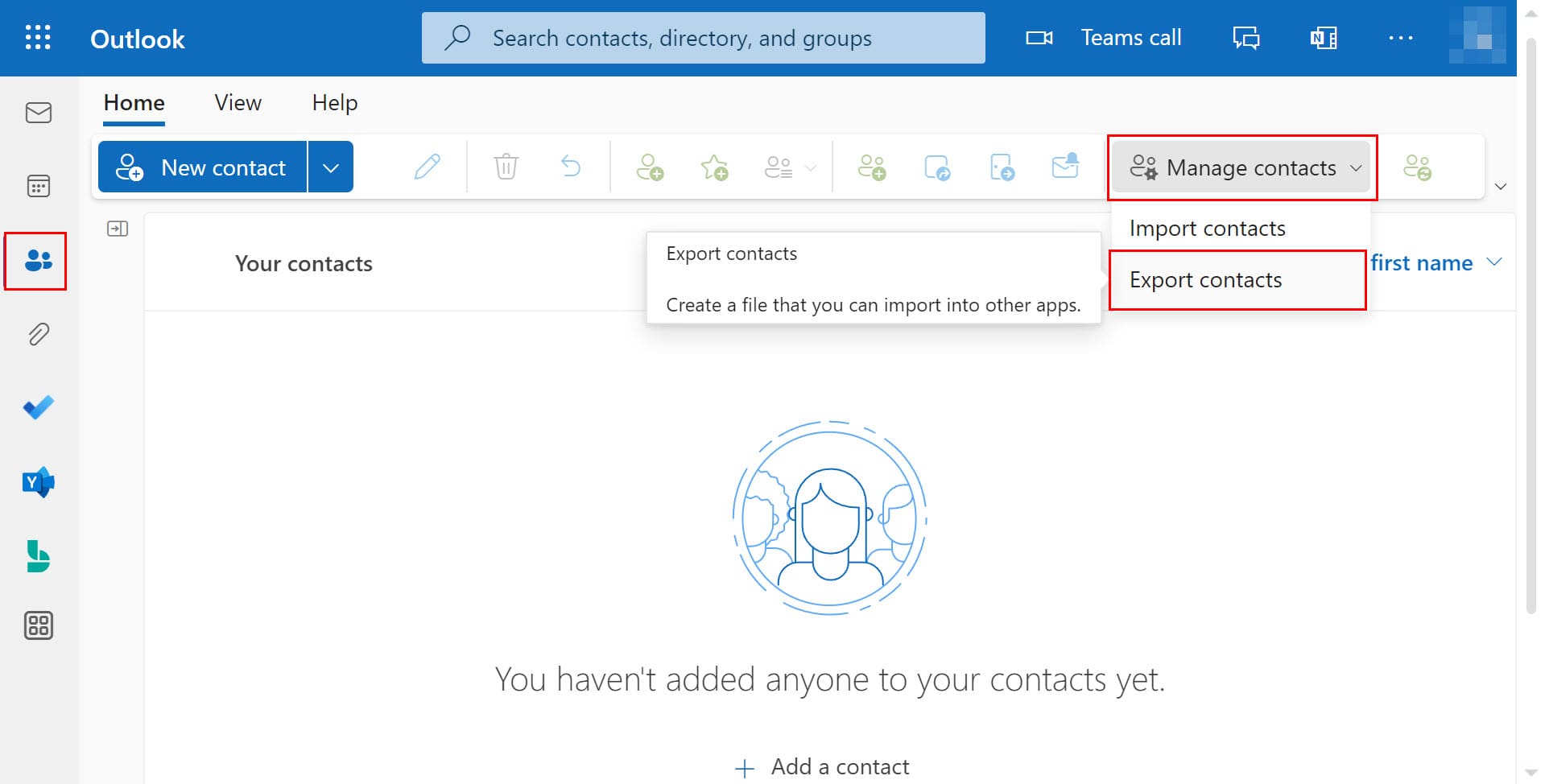Open the Manage contacts dropdown

(1241, 167)
